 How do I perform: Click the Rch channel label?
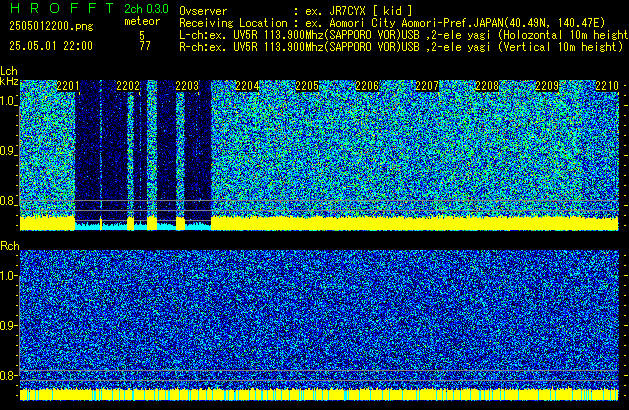[x=10, y=246]
